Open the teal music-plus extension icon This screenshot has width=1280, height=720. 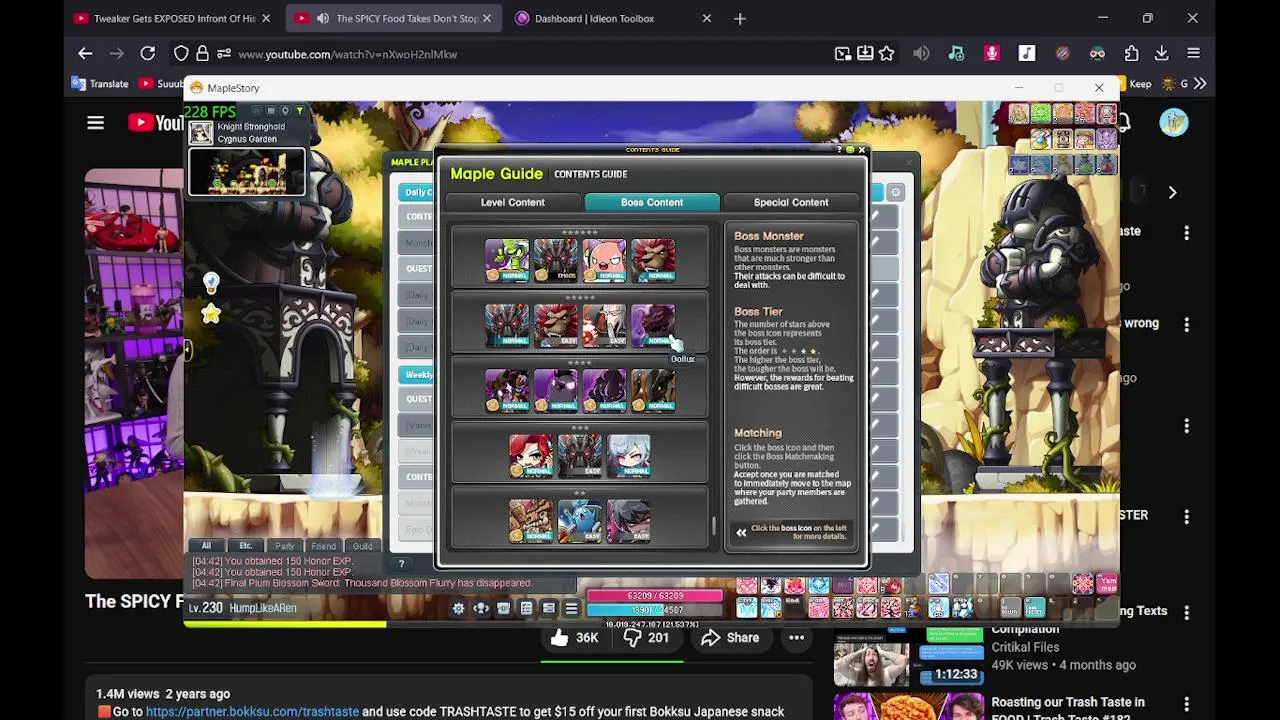pyautogui.click(x=956, y=54)
